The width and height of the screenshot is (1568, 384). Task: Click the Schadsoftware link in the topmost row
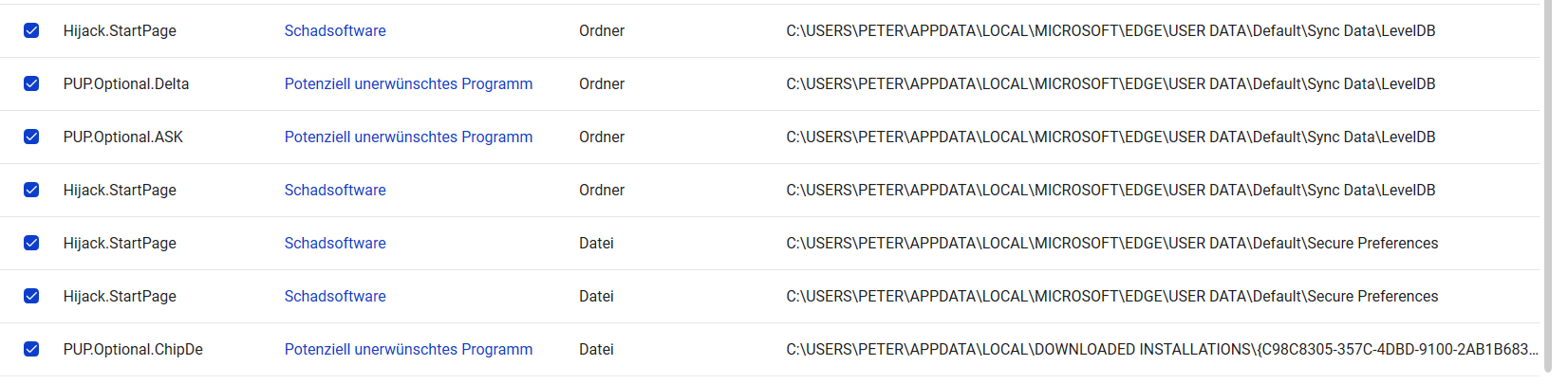pyautogui.click(x=335, y=30)
